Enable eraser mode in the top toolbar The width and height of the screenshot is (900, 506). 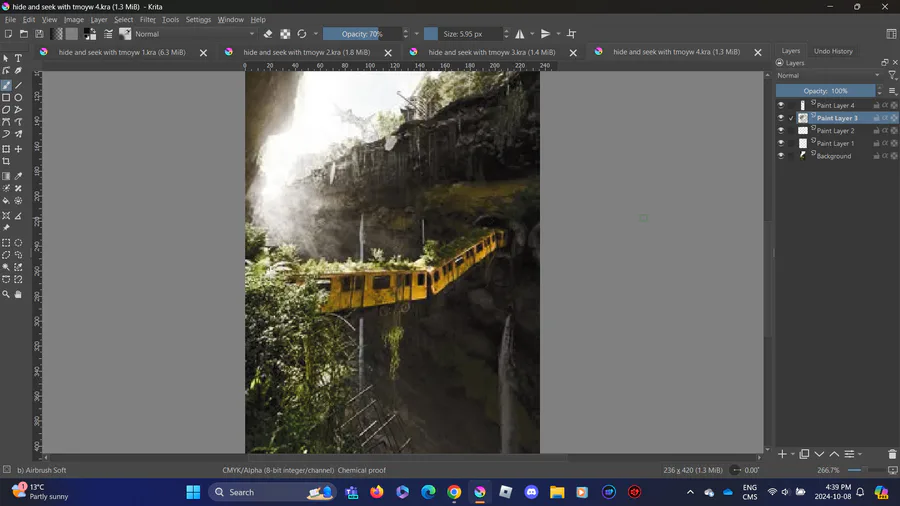pos(268,34)
